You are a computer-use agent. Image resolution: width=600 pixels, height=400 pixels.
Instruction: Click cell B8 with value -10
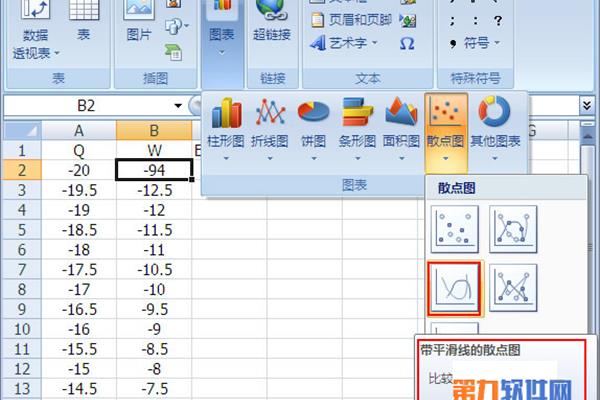tap(154, 290)
